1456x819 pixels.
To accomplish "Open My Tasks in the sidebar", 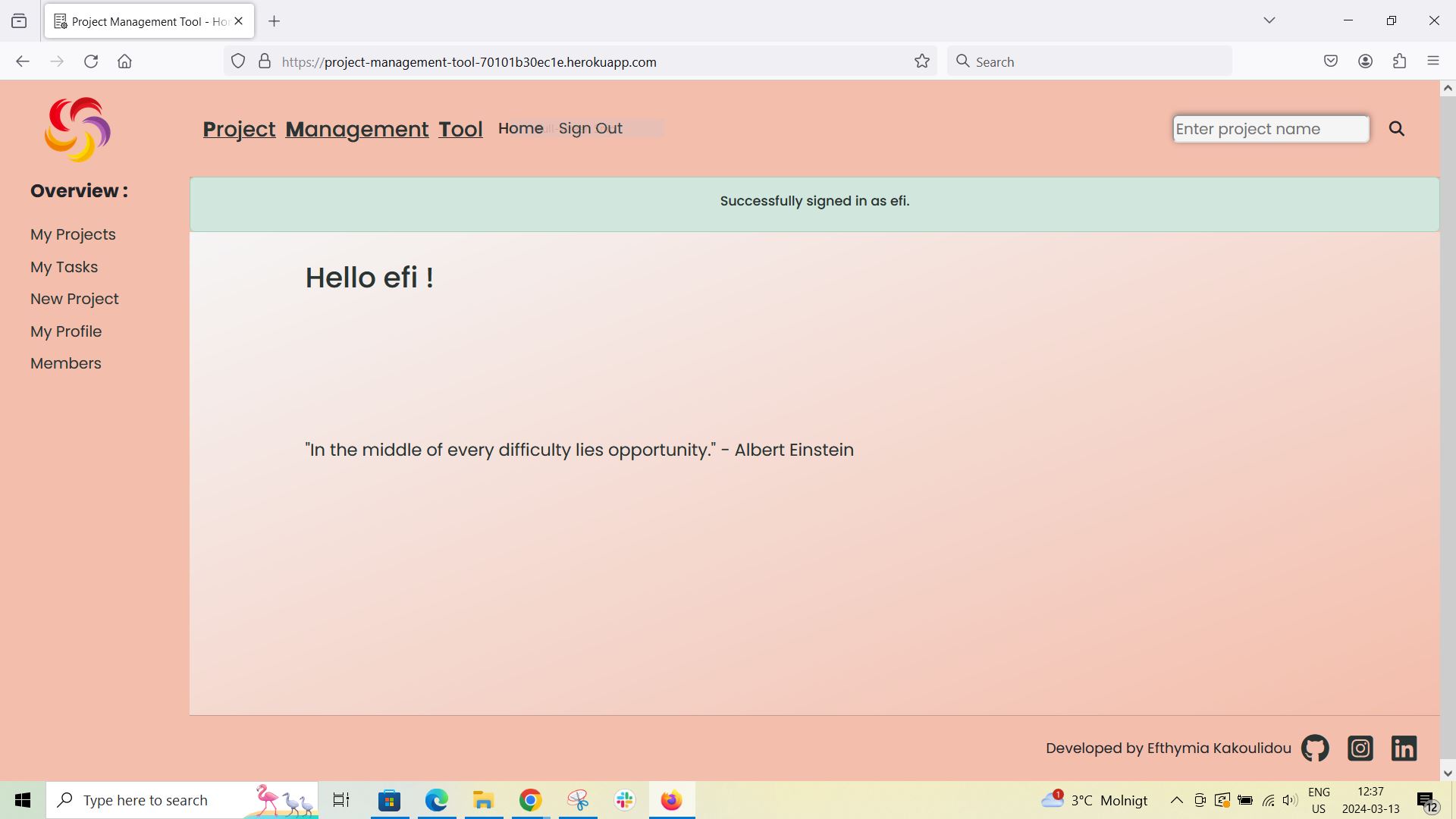I will coord(64,267).
